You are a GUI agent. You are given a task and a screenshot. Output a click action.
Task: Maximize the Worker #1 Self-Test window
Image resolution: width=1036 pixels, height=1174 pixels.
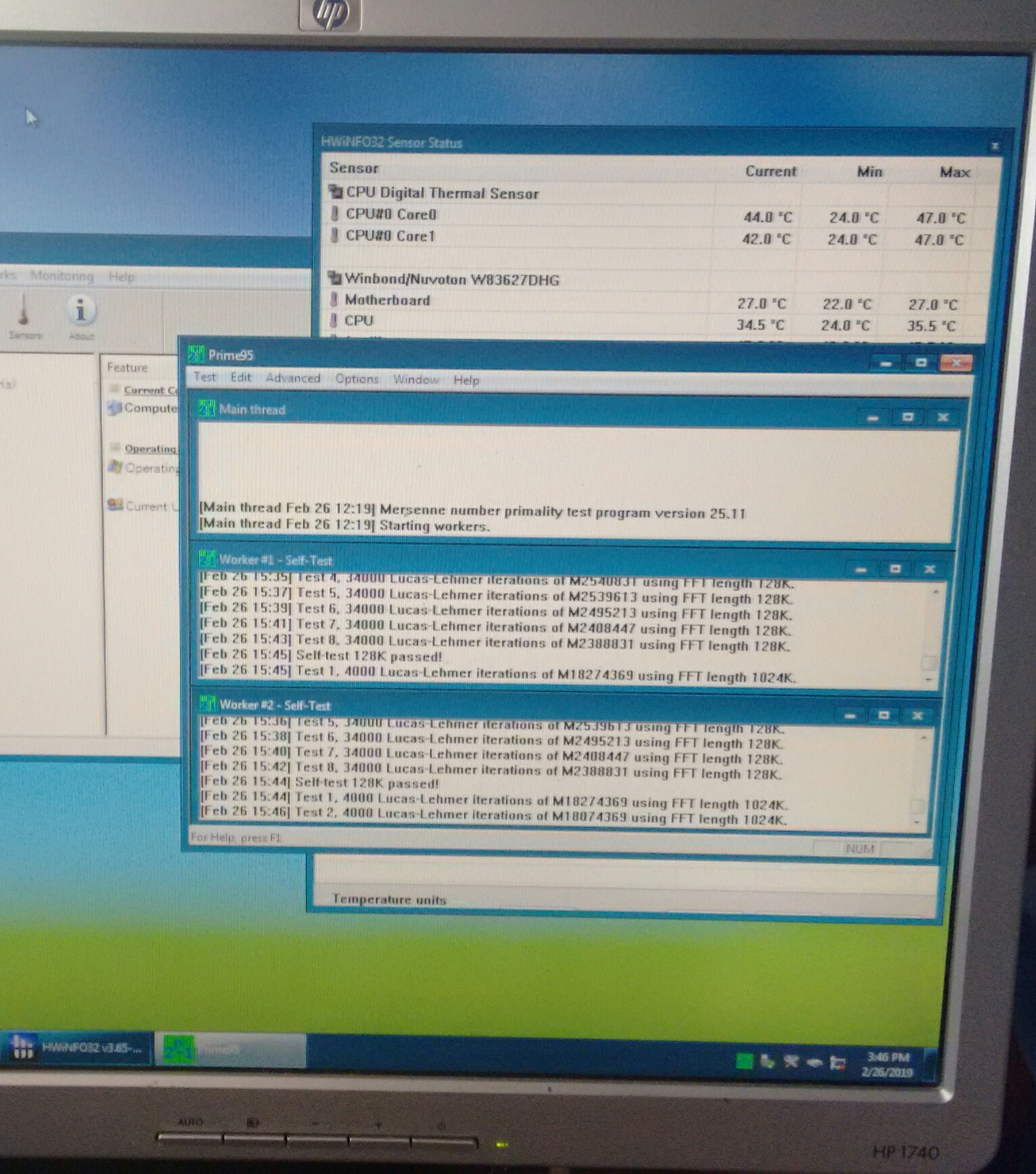point(895,569)
